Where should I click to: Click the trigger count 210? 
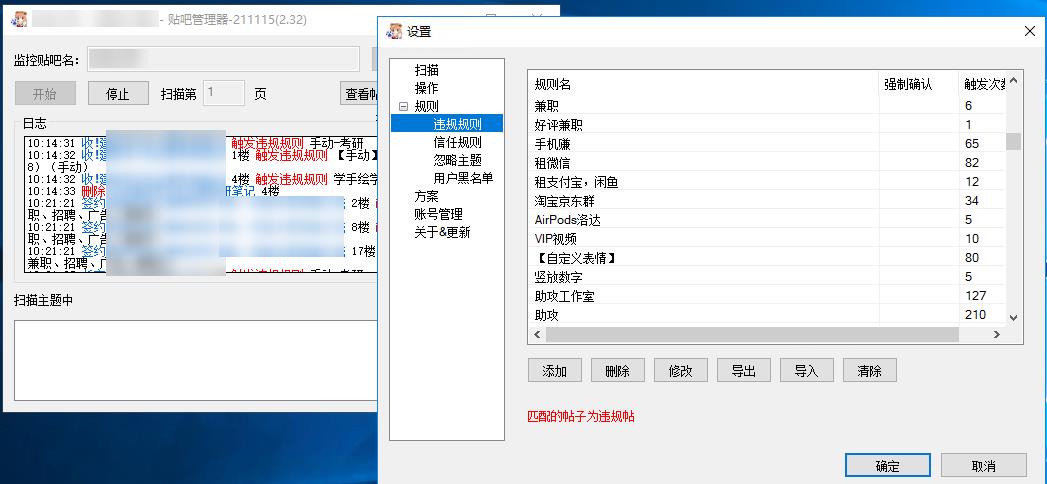(976, 314)
